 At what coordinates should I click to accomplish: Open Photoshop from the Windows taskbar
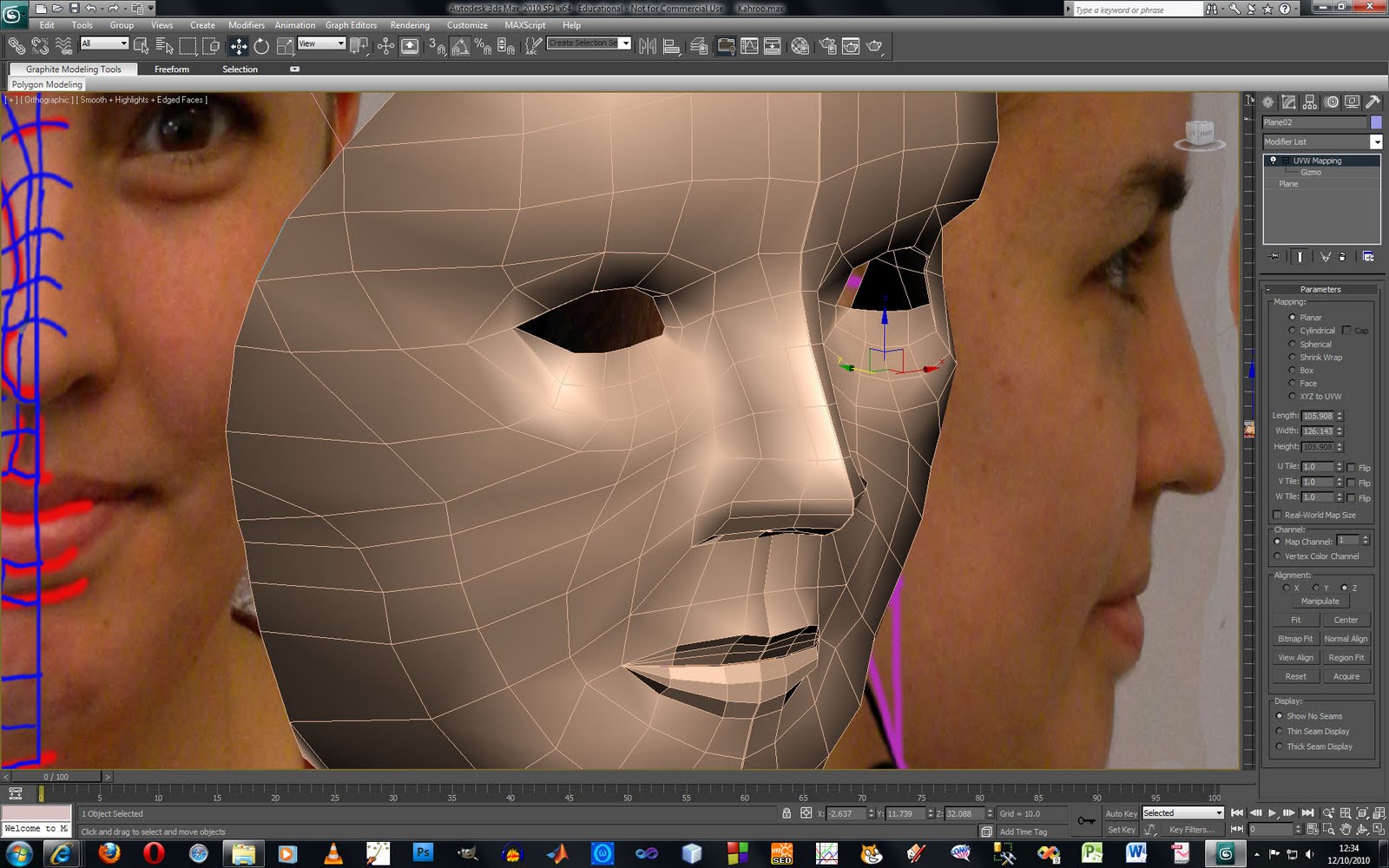click(424, 853)
